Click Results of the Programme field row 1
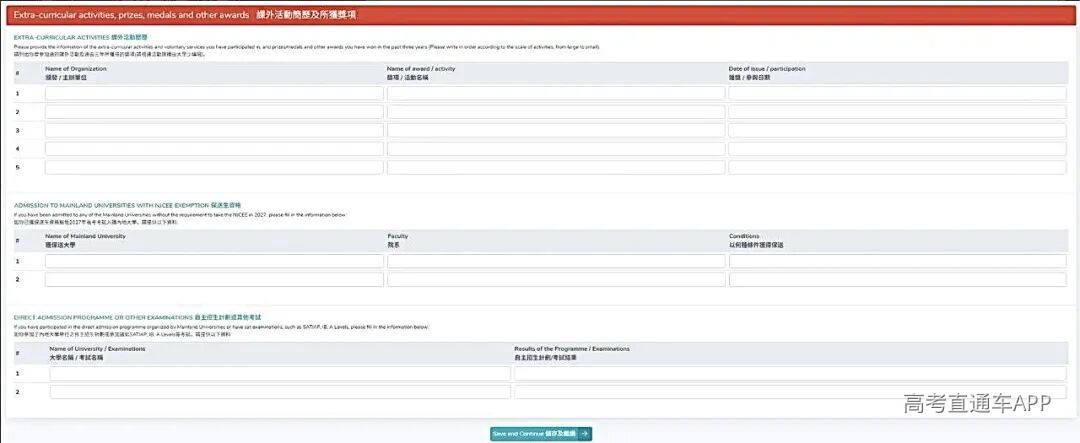The width and height of the screenshot is (1080, 443). (x=791, y=373)
